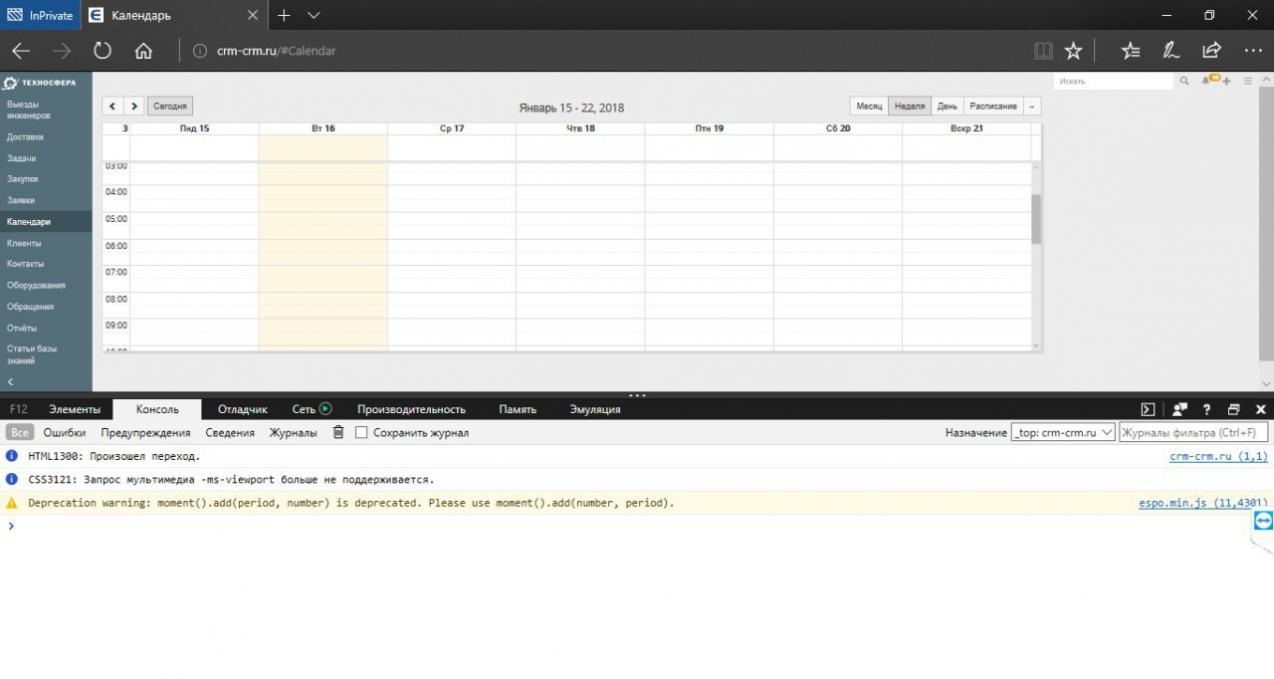Viewport: 1274px width, 679px height.
Task: Enable the Сохранить журнал checkbox
Action: 362,433
